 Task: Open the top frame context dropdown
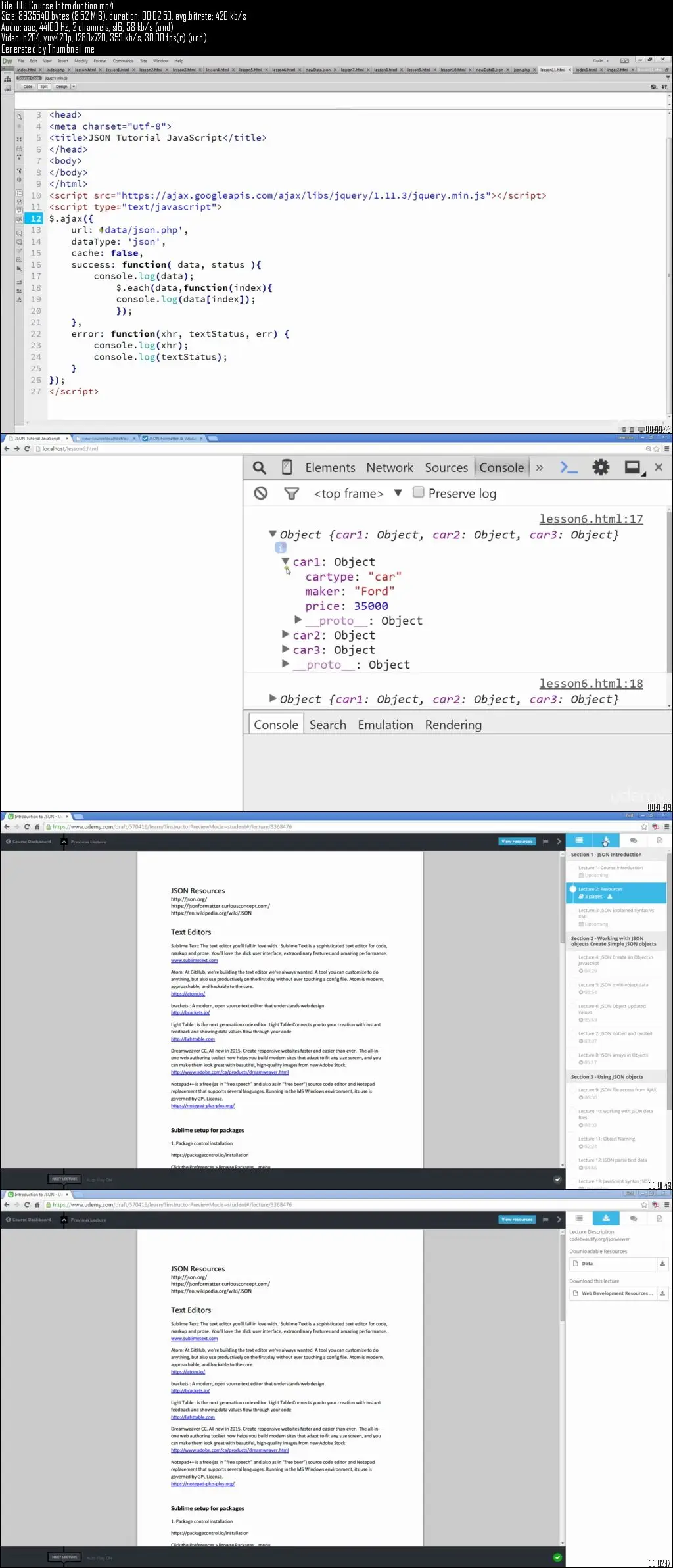[358, 494]
